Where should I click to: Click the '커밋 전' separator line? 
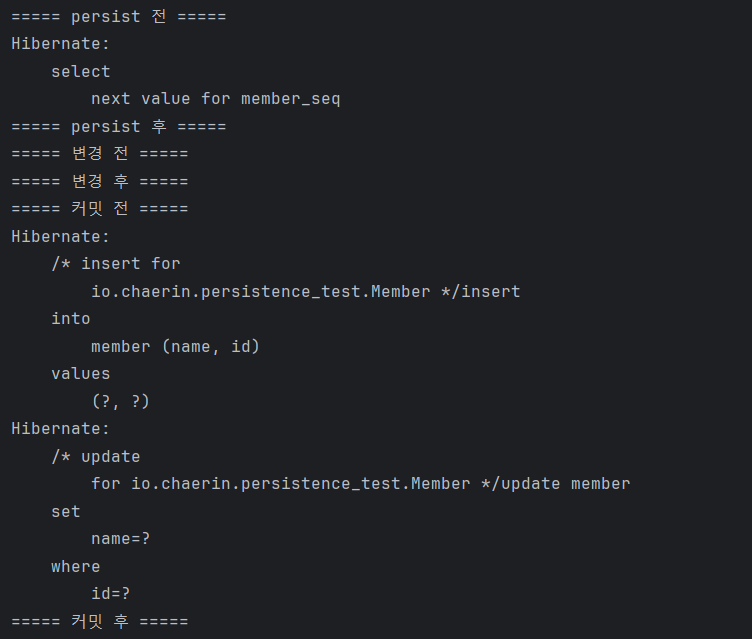[x=100, y=209]
